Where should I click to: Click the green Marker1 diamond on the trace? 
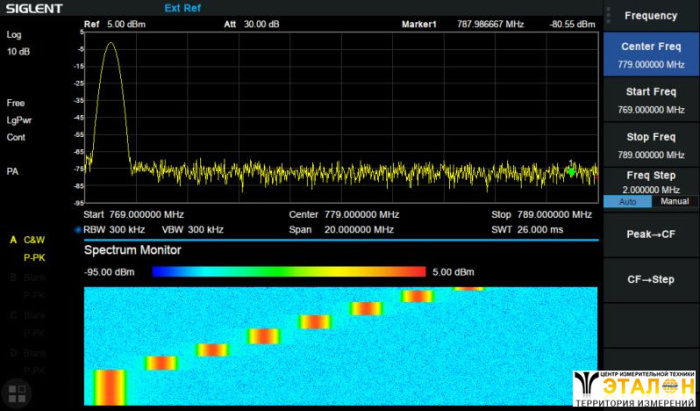click(571, 171)
